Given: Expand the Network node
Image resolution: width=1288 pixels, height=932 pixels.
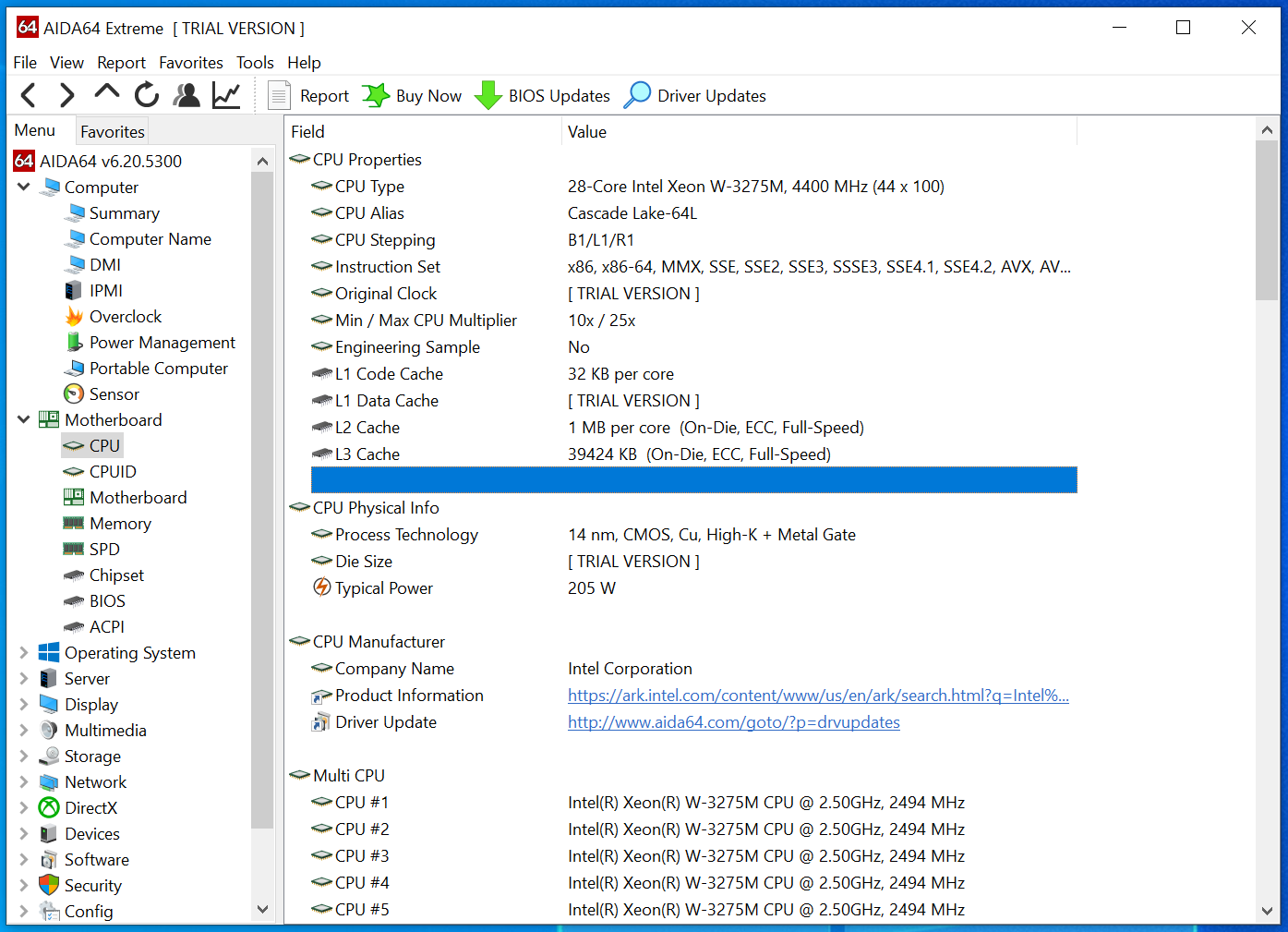Looking at the screenshot, I should [24, 781].
